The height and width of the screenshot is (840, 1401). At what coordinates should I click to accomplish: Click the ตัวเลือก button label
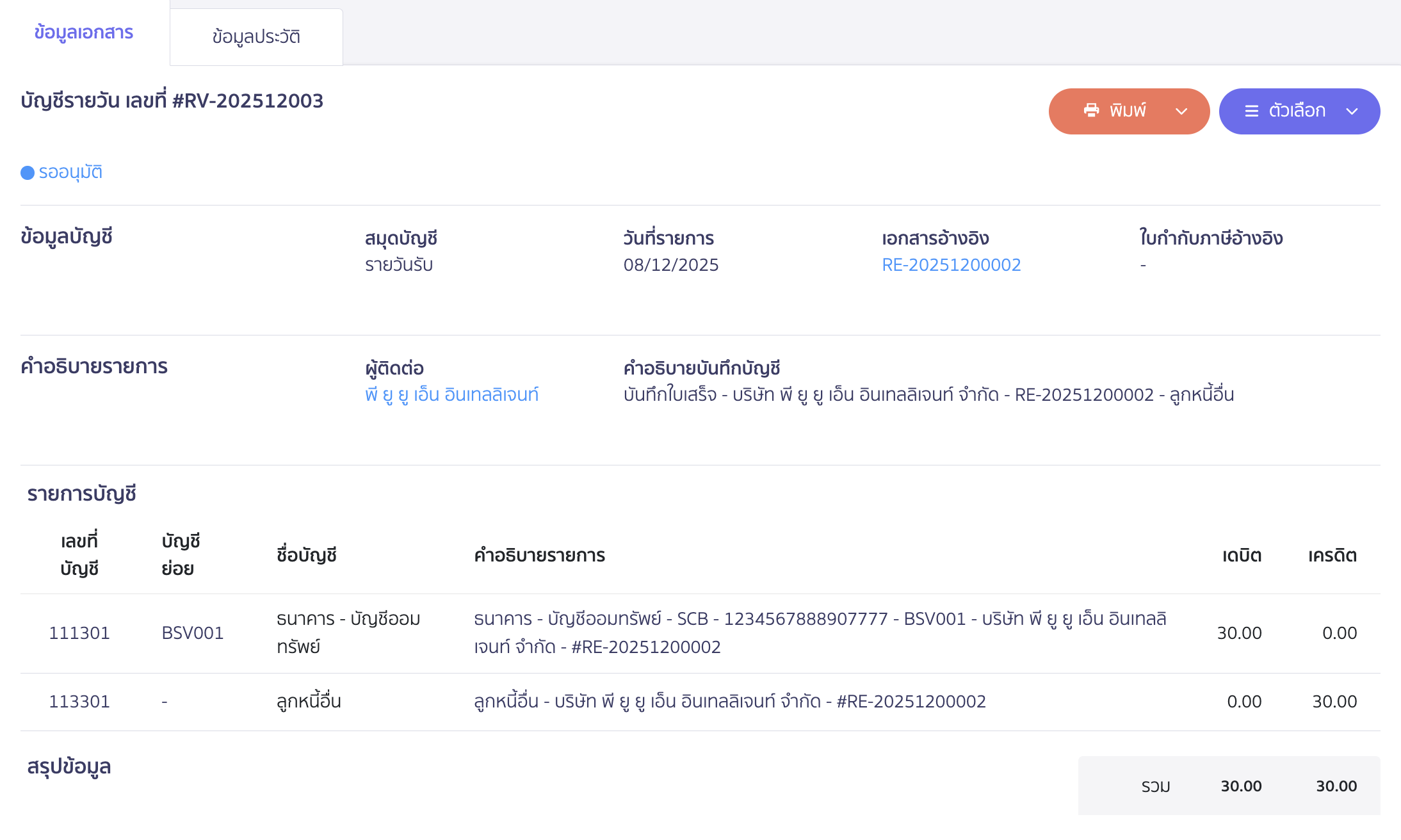1297,111
